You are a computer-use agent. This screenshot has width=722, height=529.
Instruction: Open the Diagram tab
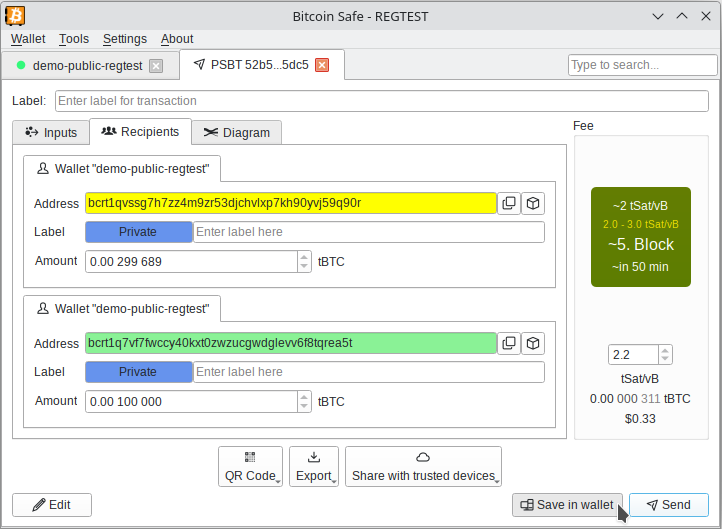pos(237,133)
